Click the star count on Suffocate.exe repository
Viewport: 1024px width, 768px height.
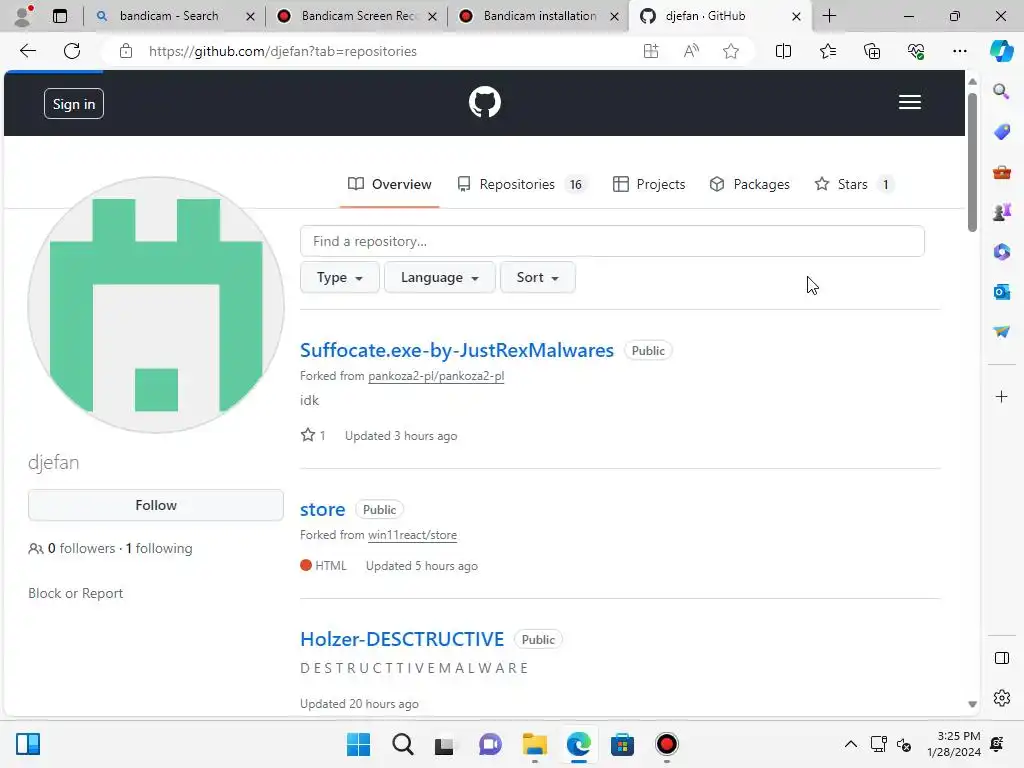(x=313, y=436)
